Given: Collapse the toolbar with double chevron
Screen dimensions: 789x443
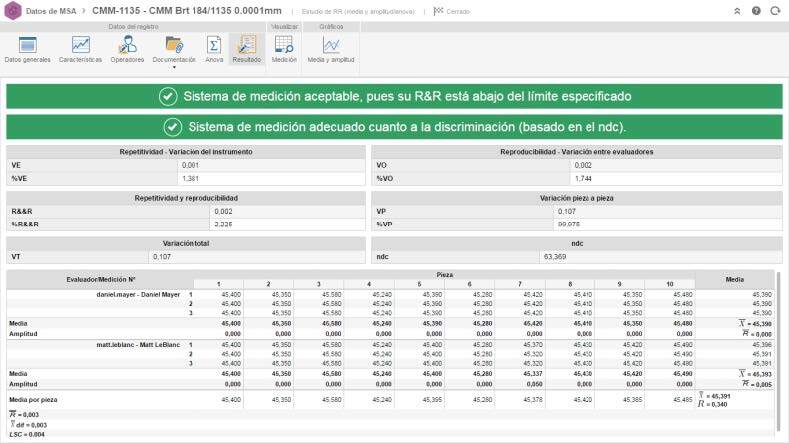Looking at the screenshot, I should (x=737, y=10).
